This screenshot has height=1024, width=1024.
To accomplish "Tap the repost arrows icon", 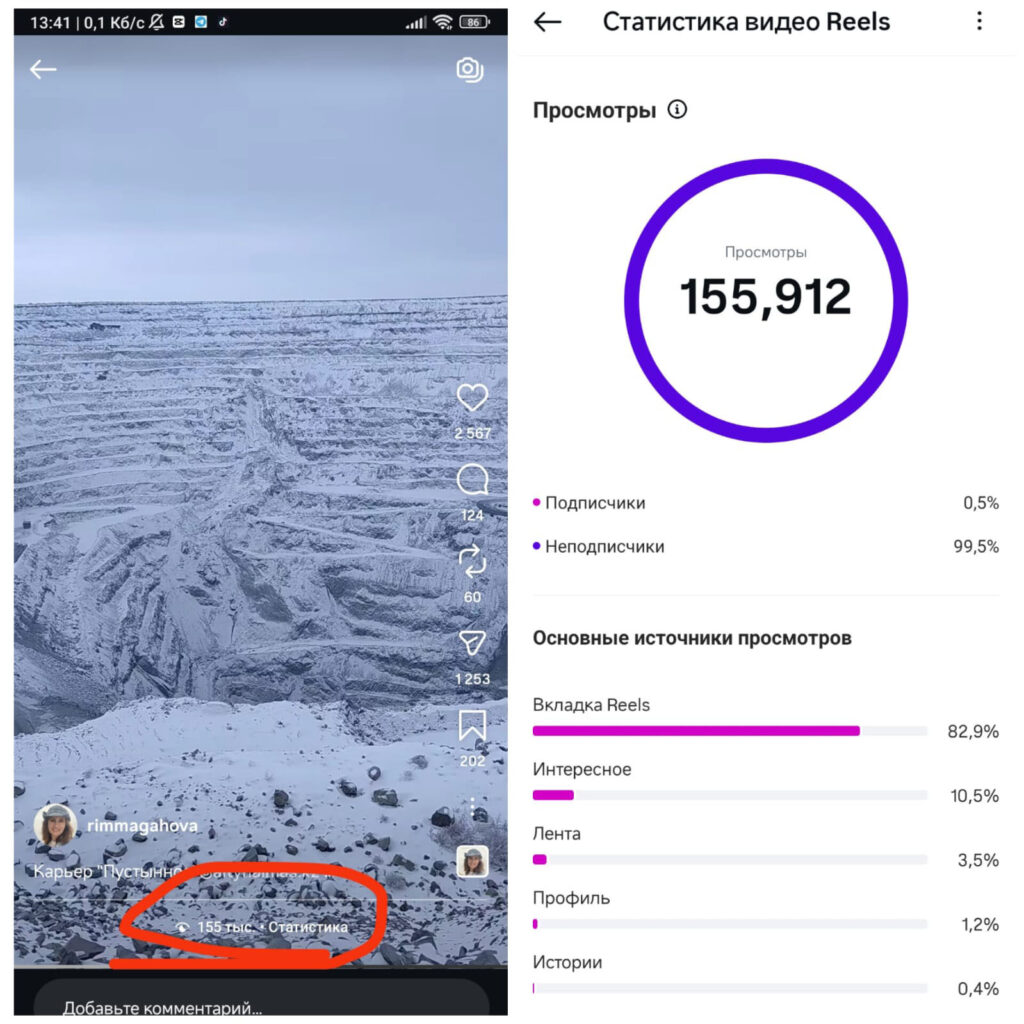I will [472, 562].
